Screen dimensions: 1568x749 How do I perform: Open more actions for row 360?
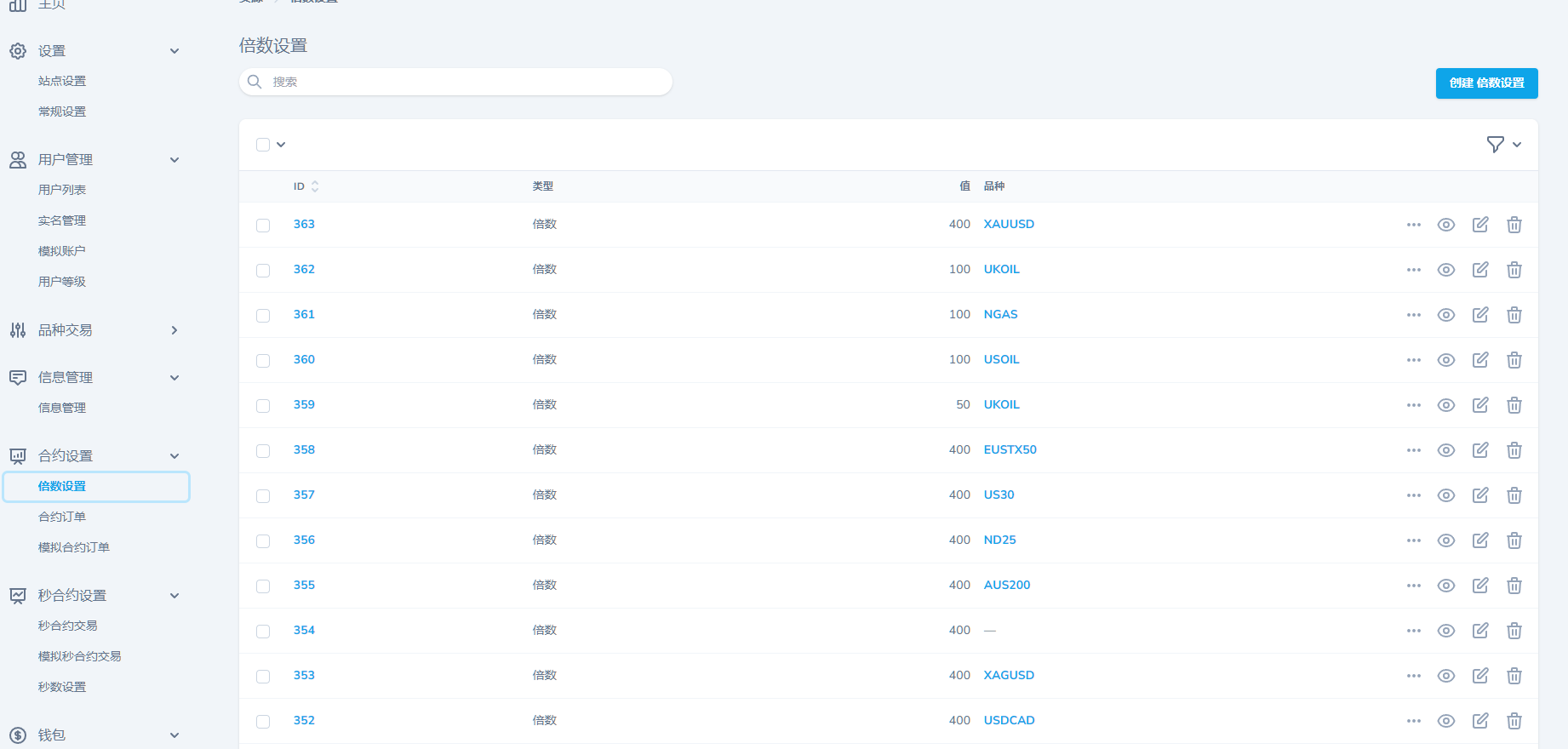pyautogui.click(x=1413, y=360)
